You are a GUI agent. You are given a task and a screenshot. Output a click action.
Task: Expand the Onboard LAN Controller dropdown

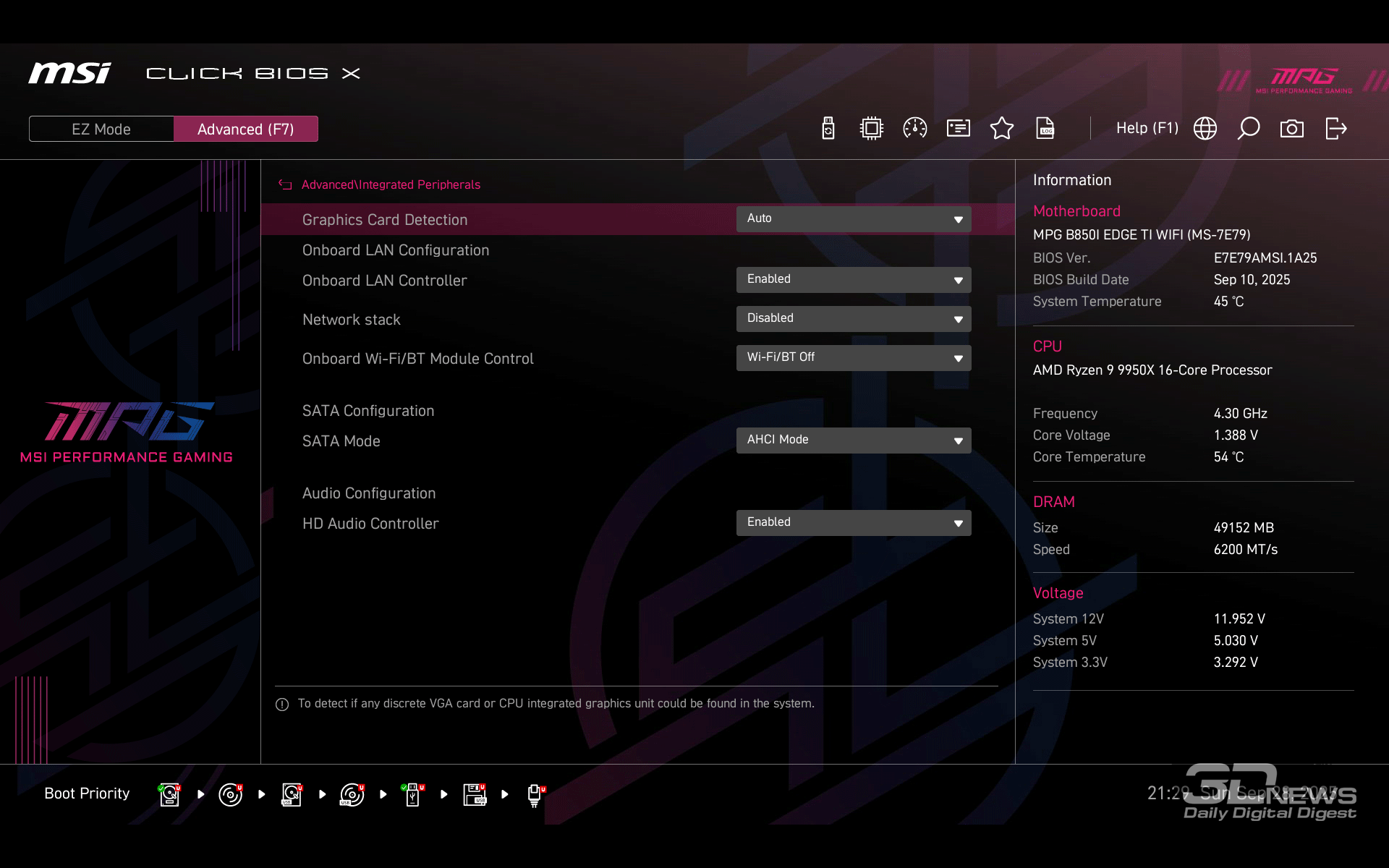click(853, 280)
